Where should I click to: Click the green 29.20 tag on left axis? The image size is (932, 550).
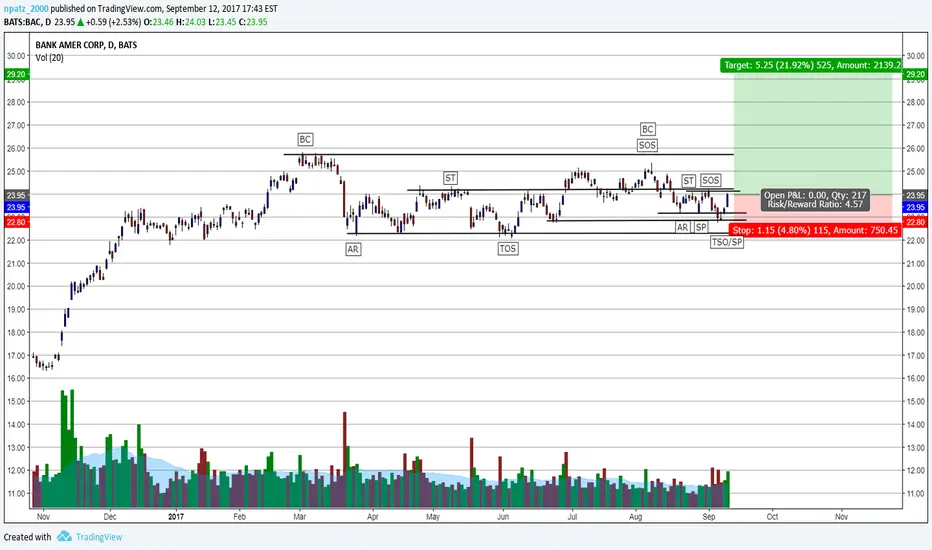(16, 74)
